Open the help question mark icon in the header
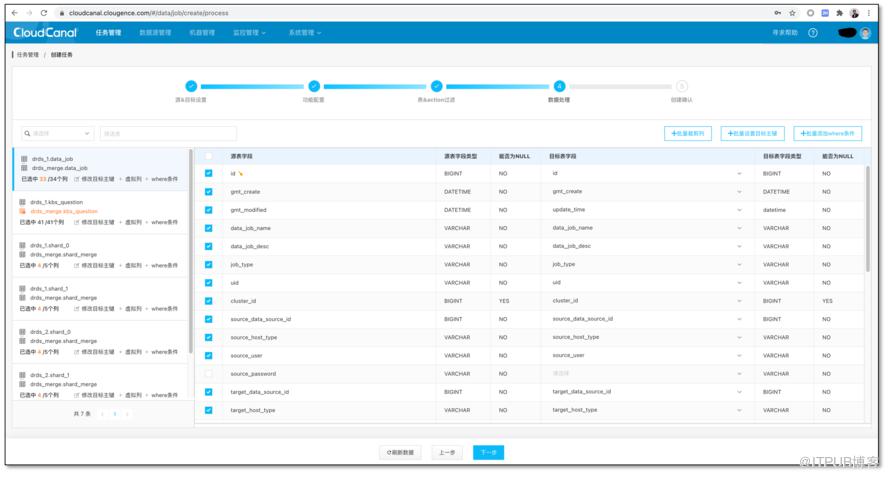 pyautogui.click(x=813, y=33)
